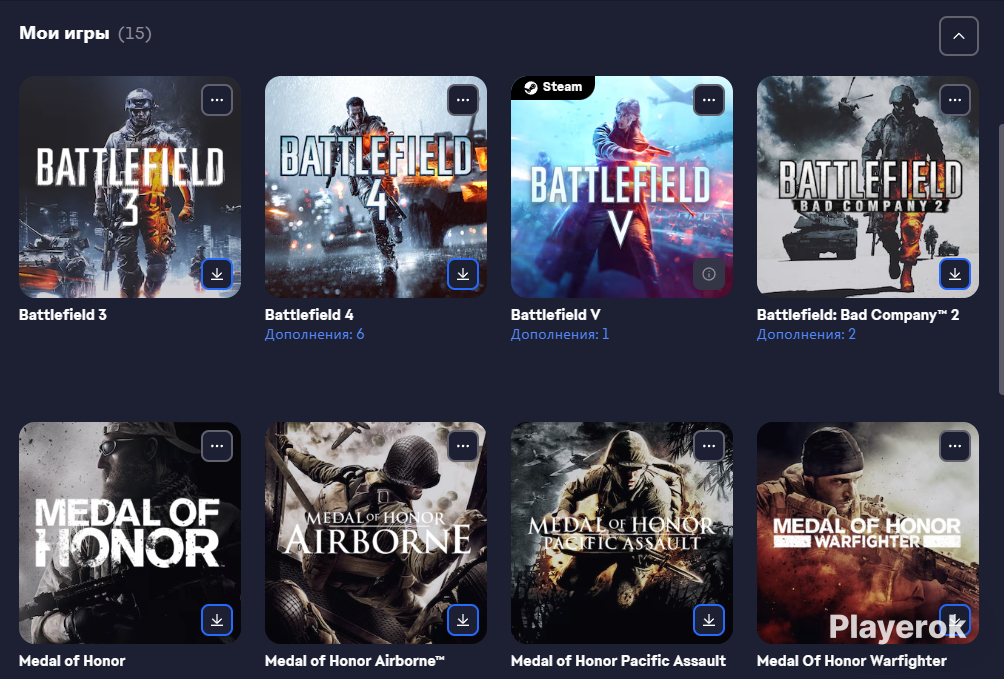Collapse the Мои игры section
Viewport: 1004px width, 679px height.
coord(959,36)
